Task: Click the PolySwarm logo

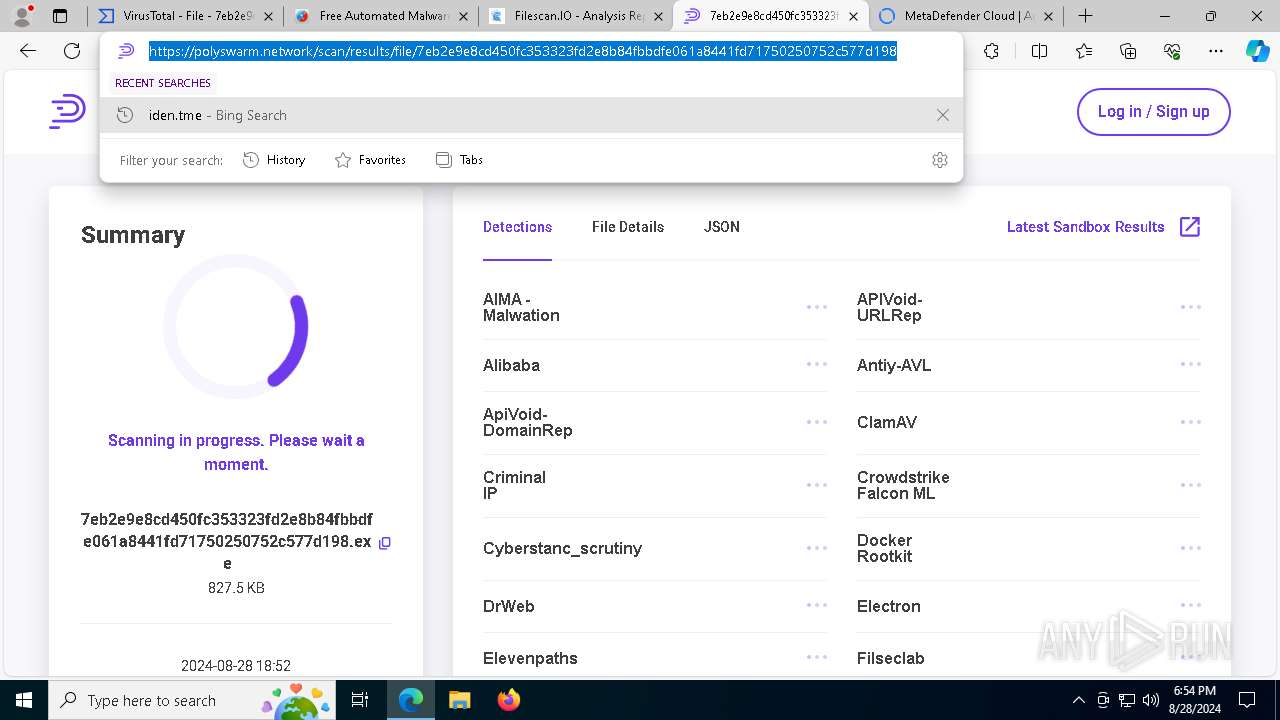Action: pos(67,111)
